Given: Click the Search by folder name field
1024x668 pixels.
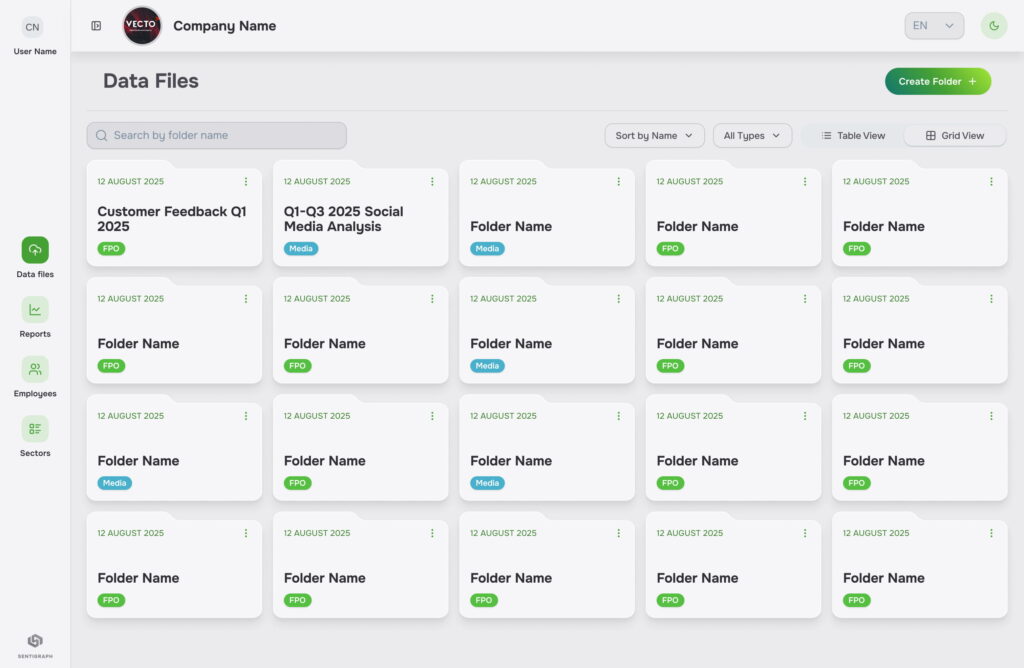Looking at the screenshot, I should [217, 136].
